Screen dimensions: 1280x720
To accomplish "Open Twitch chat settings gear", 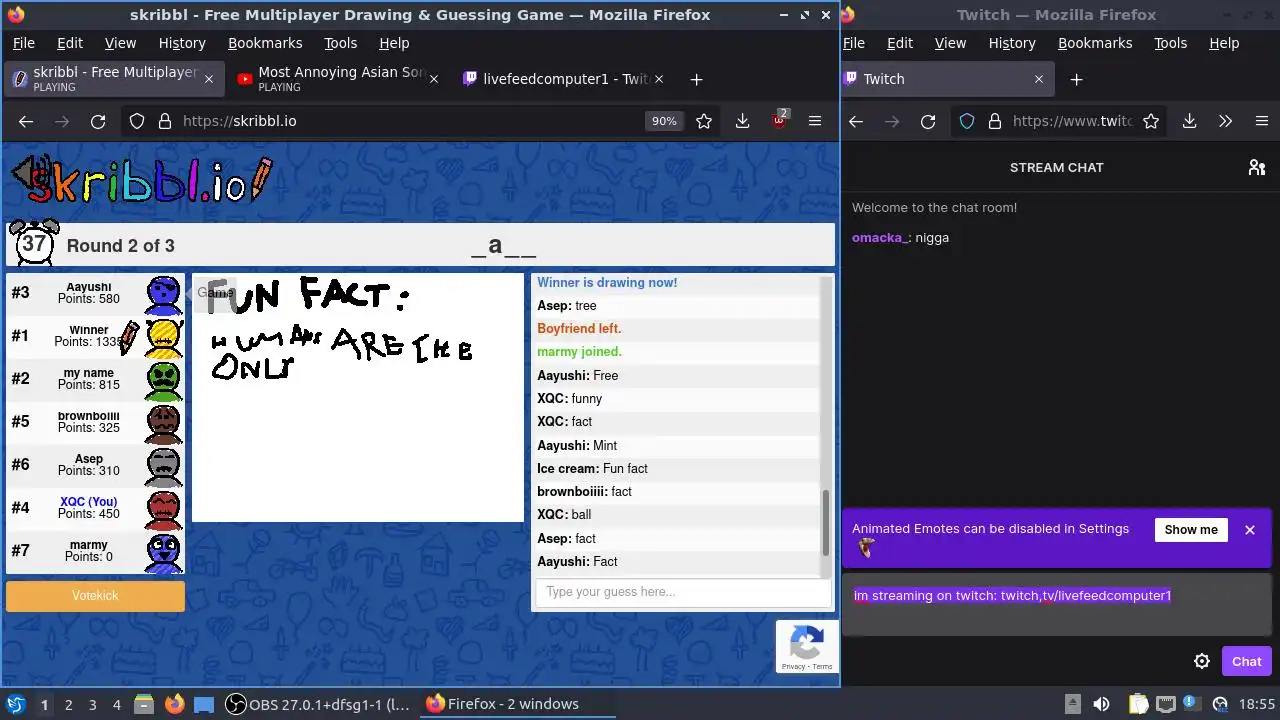I will 1202,661.
